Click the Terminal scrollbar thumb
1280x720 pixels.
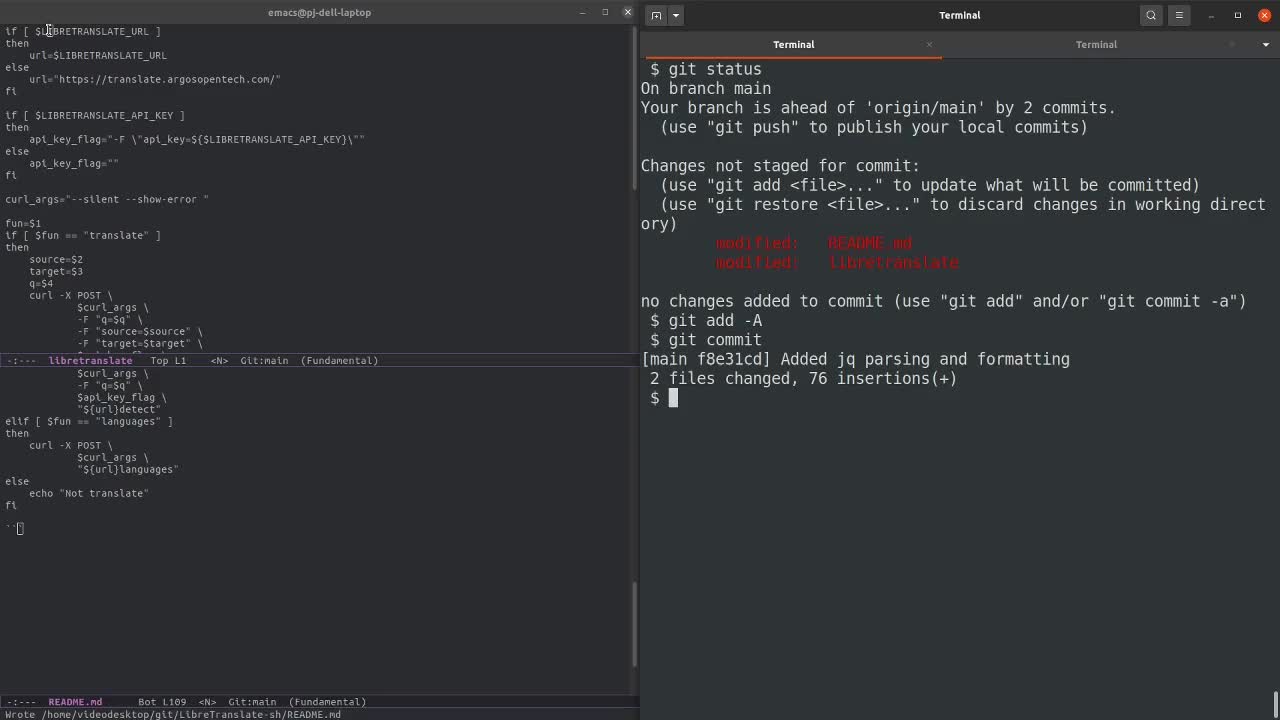point(1275,704)
